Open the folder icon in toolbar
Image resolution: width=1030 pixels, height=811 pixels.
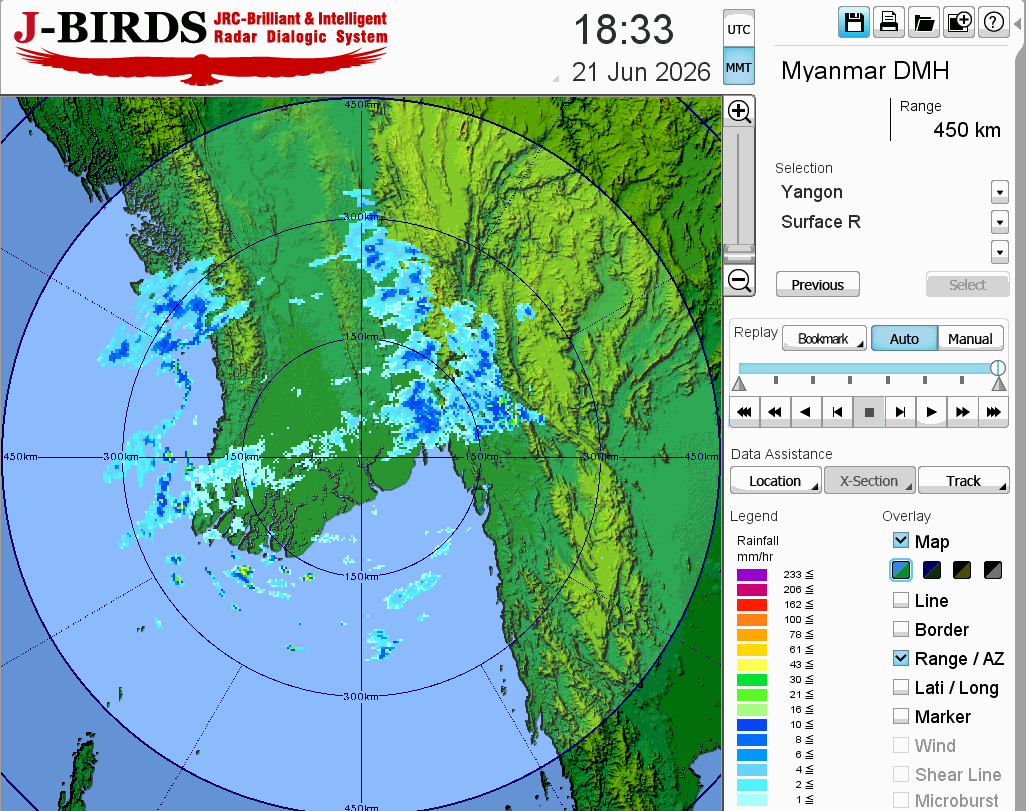click(x=924, y=22)
